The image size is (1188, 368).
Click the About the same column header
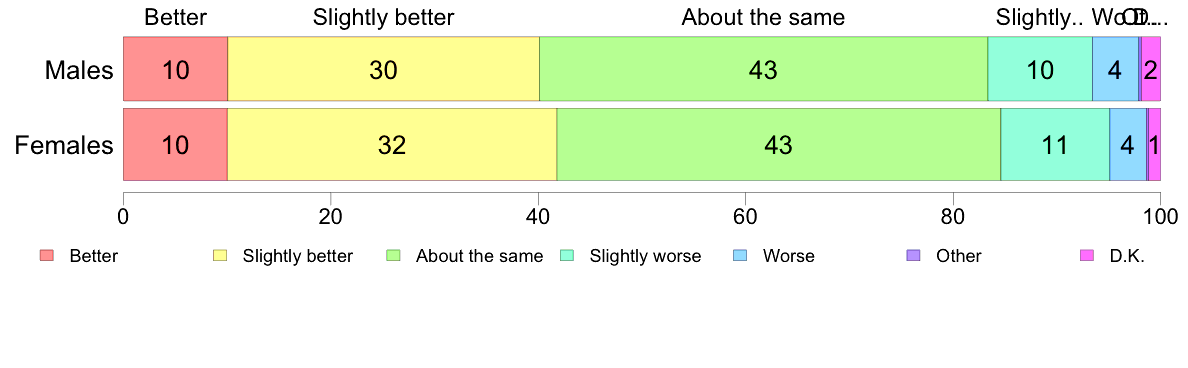(x=763, y=18)
